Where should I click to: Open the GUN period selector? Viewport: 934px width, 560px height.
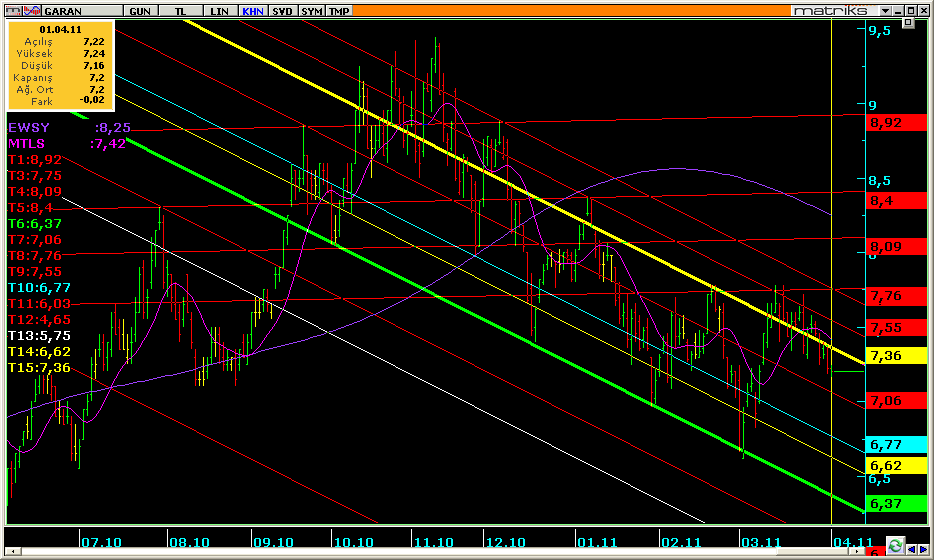(x=140, y=10)
